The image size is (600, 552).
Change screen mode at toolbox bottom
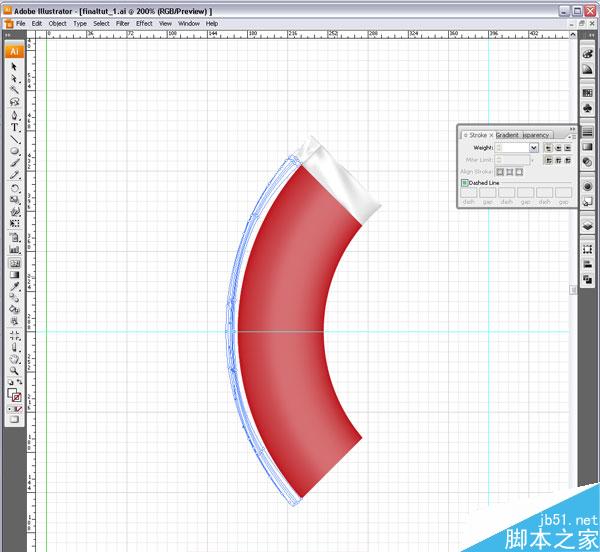[x=14, y=420]
